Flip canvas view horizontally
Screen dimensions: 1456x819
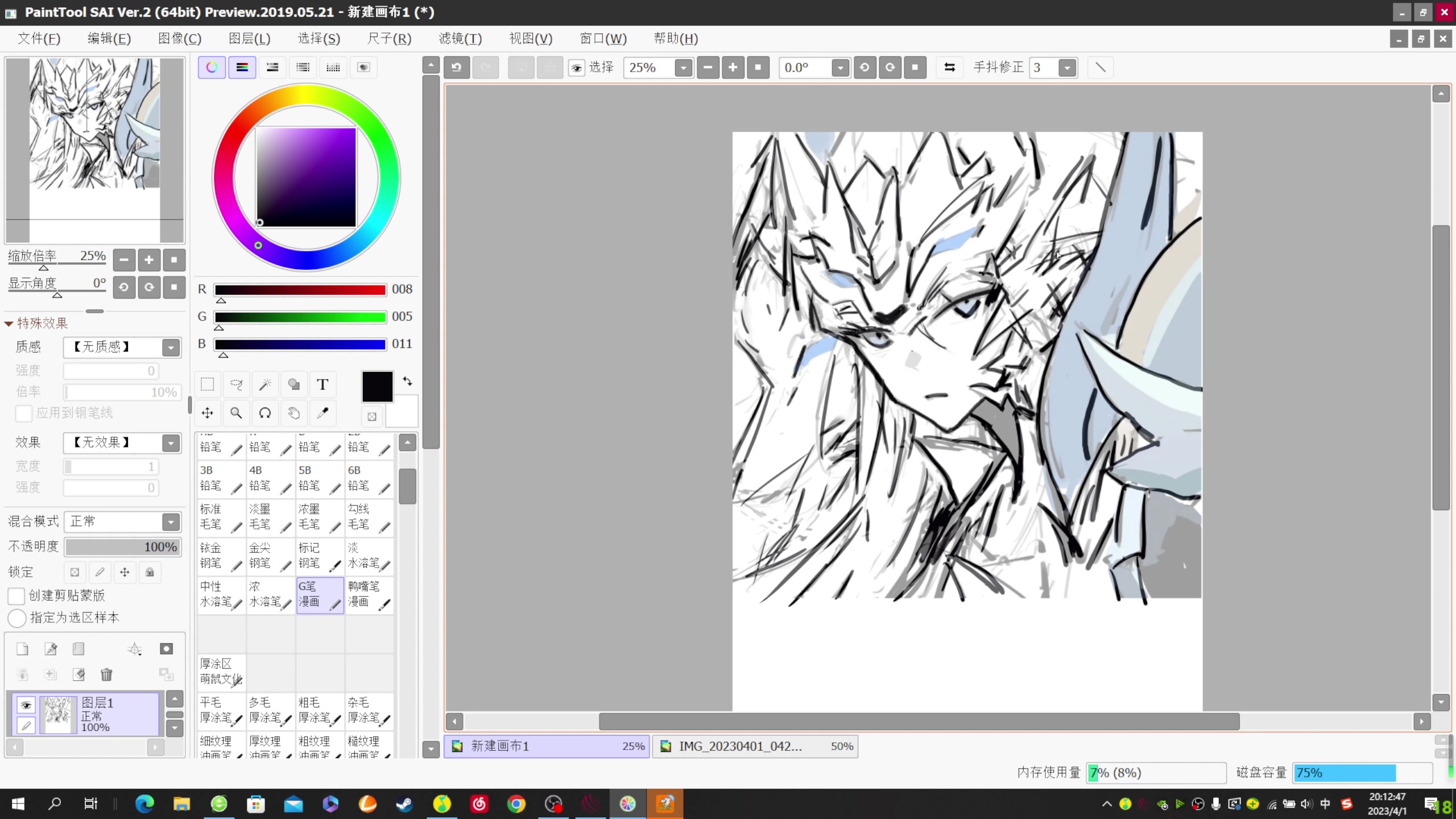point(949,68)
